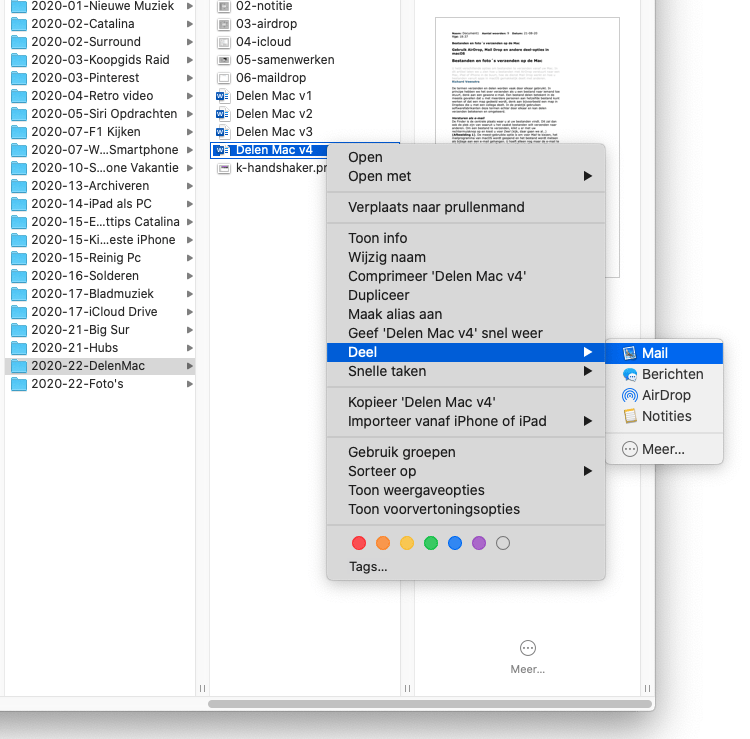750x739 pixels.
Task: Apply the orange tag color
Action: click(383, 543)
